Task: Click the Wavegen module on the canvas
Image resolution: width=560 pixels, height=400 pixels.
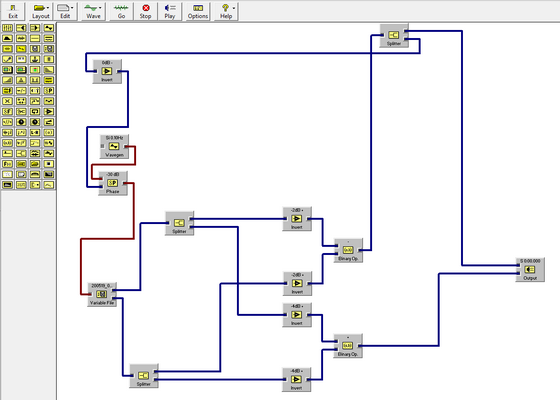Action: pos(114,146)
